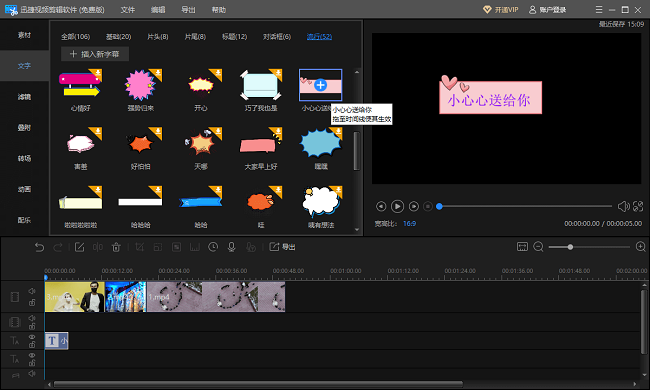Mute the second video track
The width and height of the screenshot is (650, 390).
pyautogui.click(x=32, y=318)
